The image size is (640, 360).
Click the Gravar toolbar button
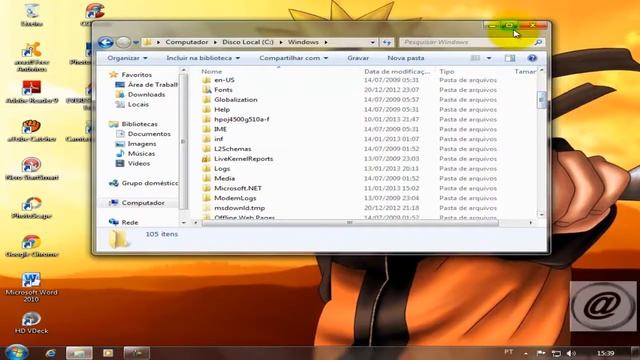[358, 58]
